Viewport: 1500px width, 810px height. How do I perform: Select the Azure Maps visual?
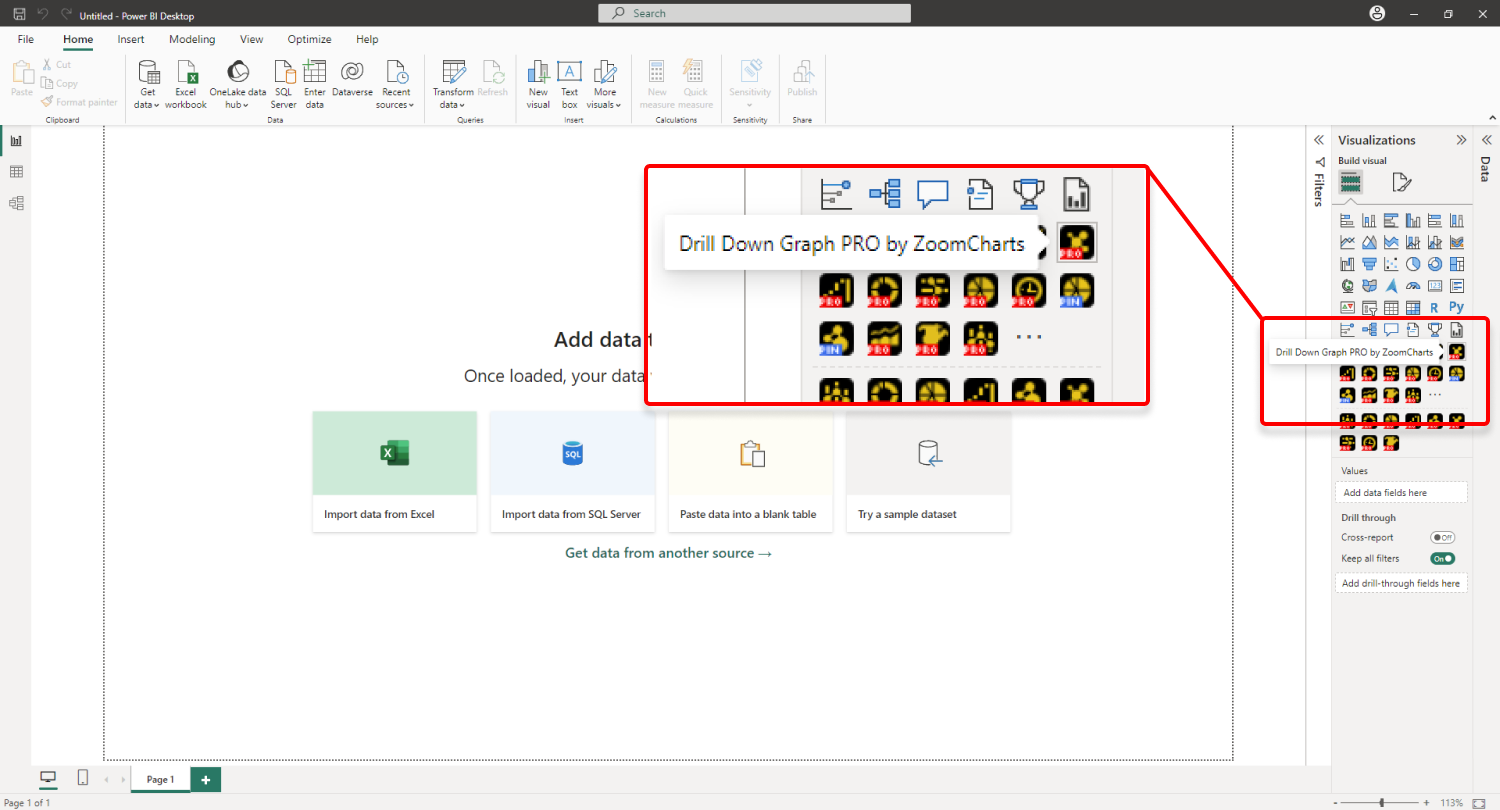click(1391, 286)
